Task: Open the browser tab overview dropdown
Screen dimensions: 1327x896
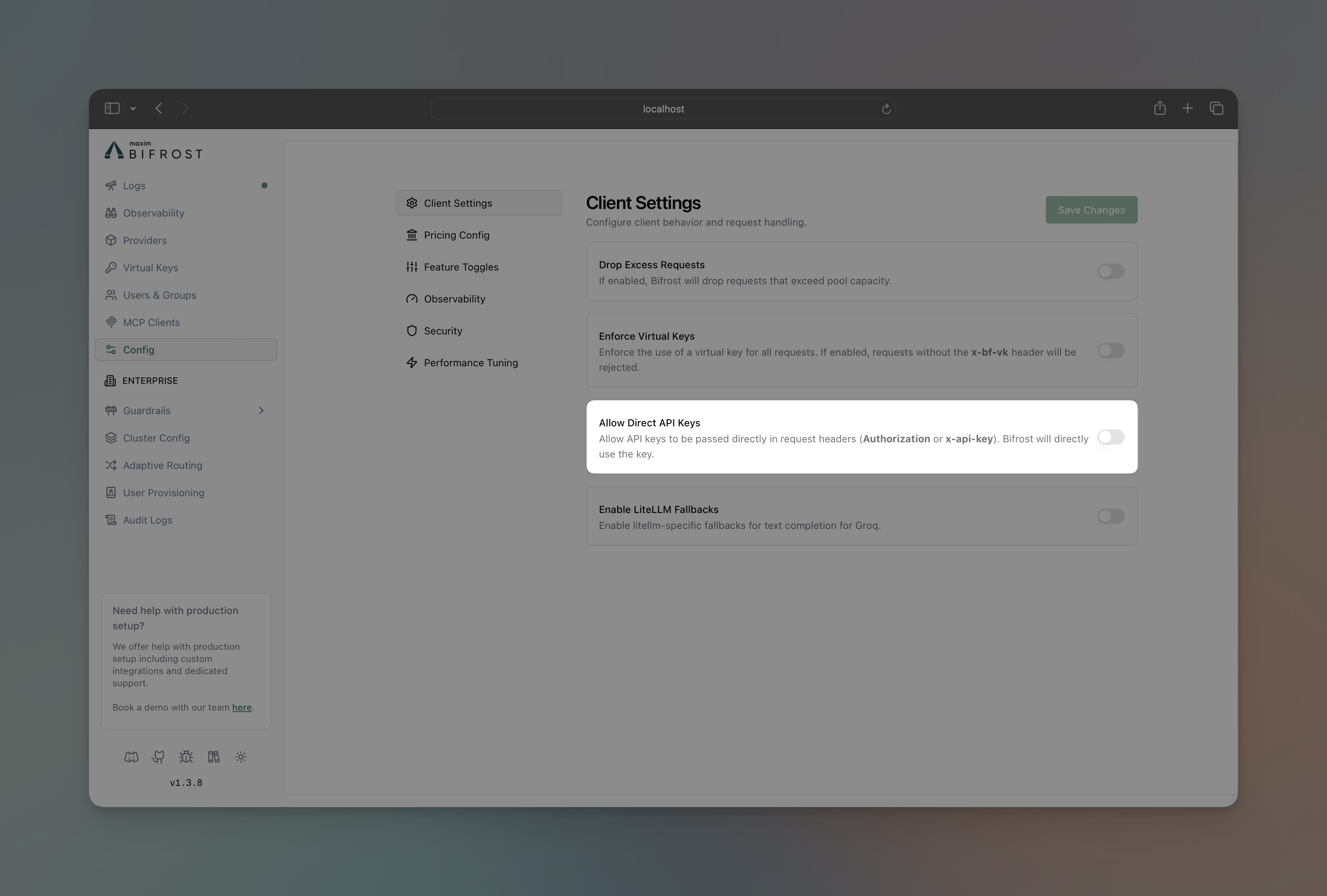Action: [133, 109]
